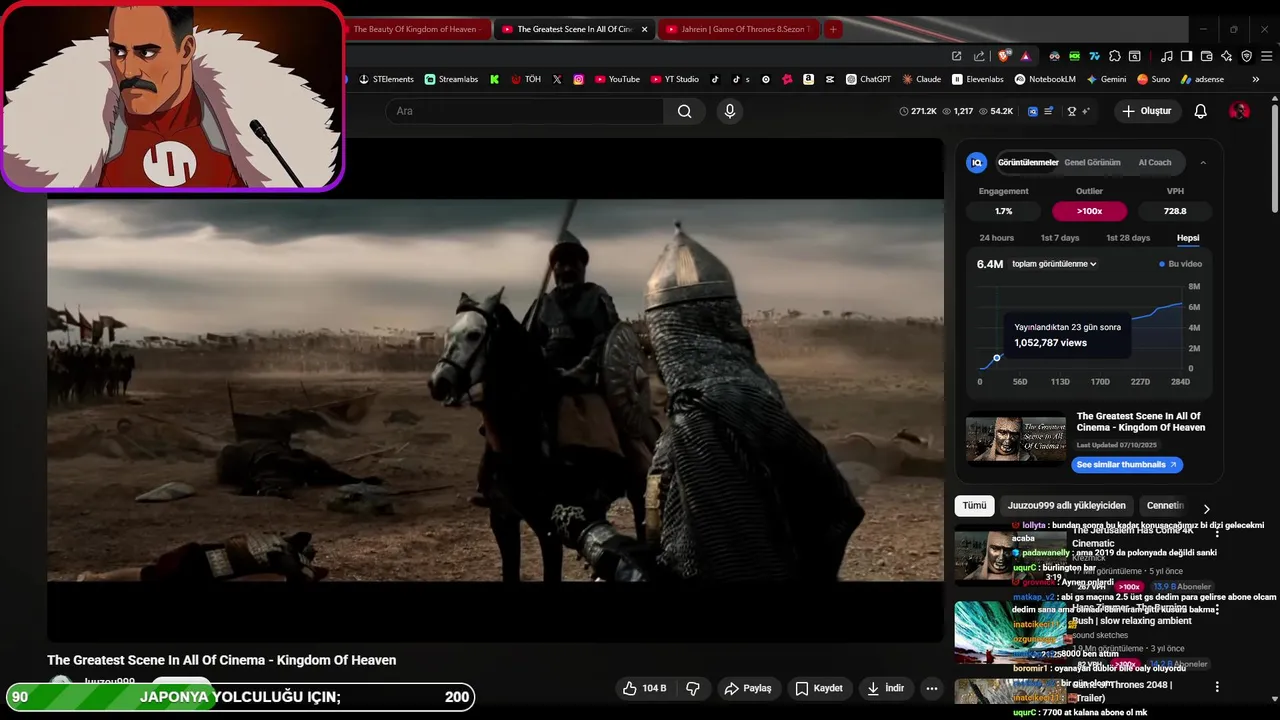Show more filter chips with right arrow
Image resolution: width=1280 pixels, height=720 pixels.
[1206, 509]
